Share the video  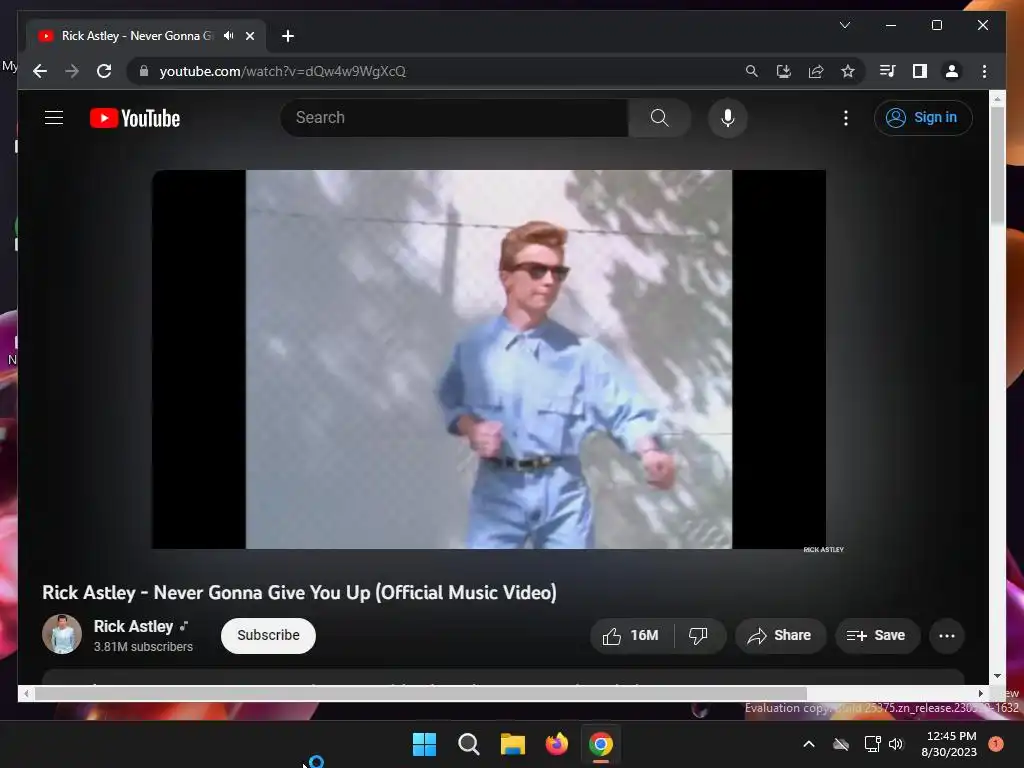(x=780, y=635)
